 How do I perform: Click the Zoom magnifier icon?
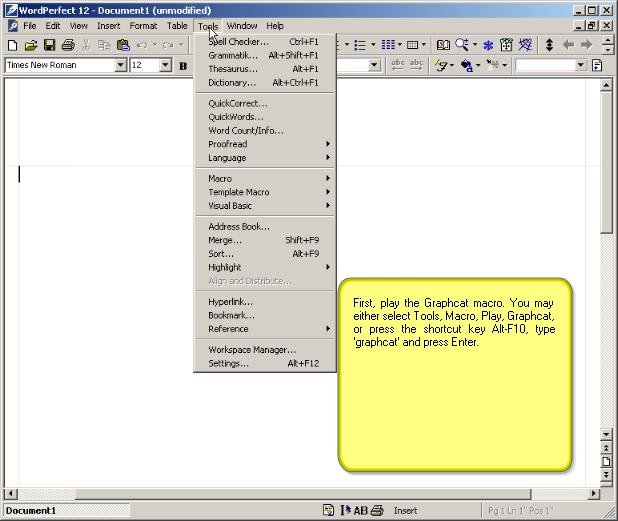[x=462, y=45]
